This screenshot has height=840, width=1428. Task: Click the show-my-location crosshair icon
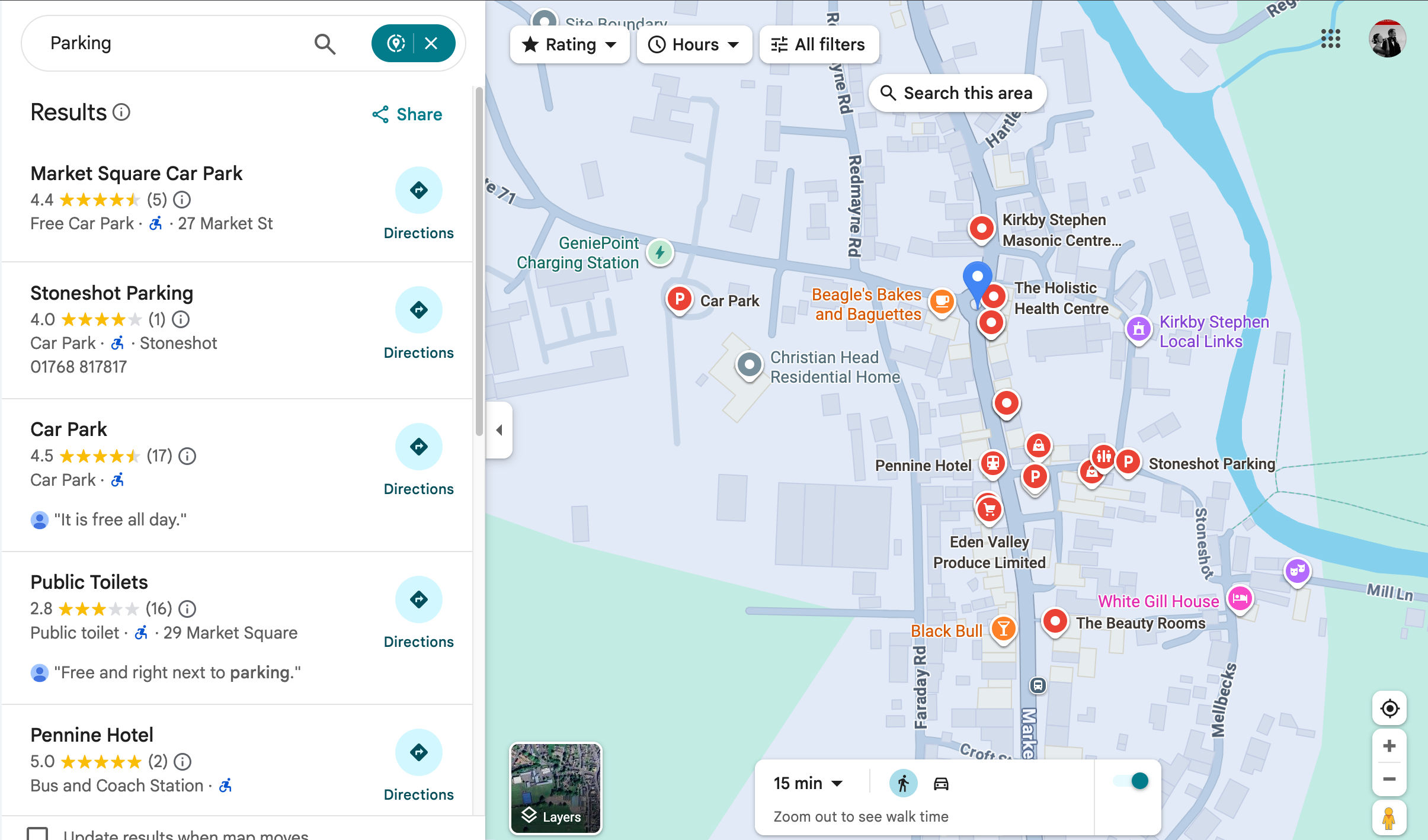click(x=1389, y=708)
